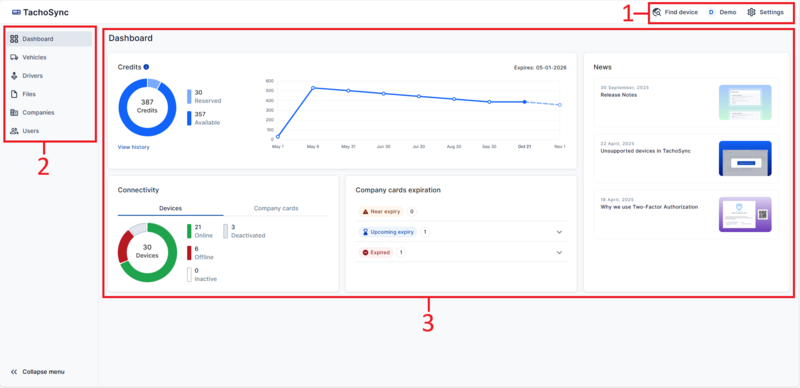Click the light blue Reserved legend swatch
Viewport: 800px width, 388px height.
(189, 96)
